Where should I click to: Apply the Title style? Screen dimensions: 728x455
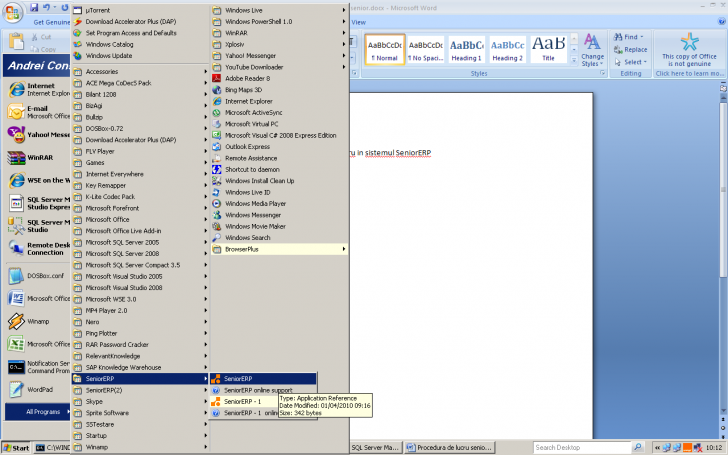click(x=548, y=49)
